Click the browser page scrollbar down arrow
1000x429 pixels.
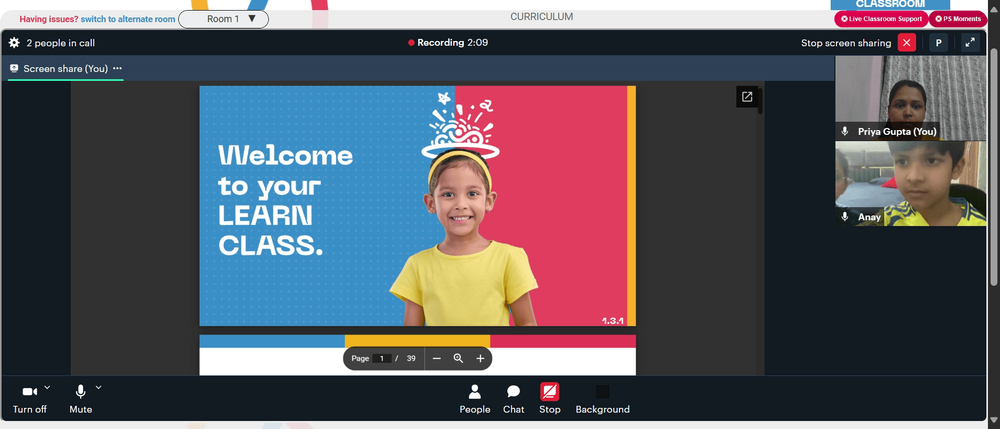coord(994,420)
